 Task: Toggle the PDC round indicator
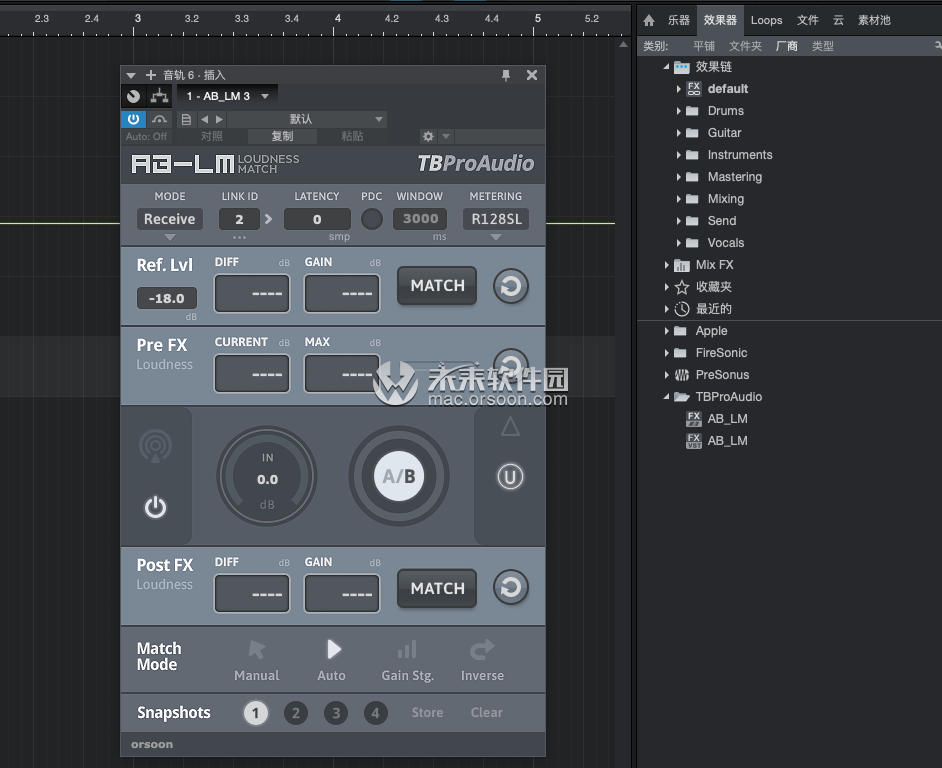pos(372,219)
